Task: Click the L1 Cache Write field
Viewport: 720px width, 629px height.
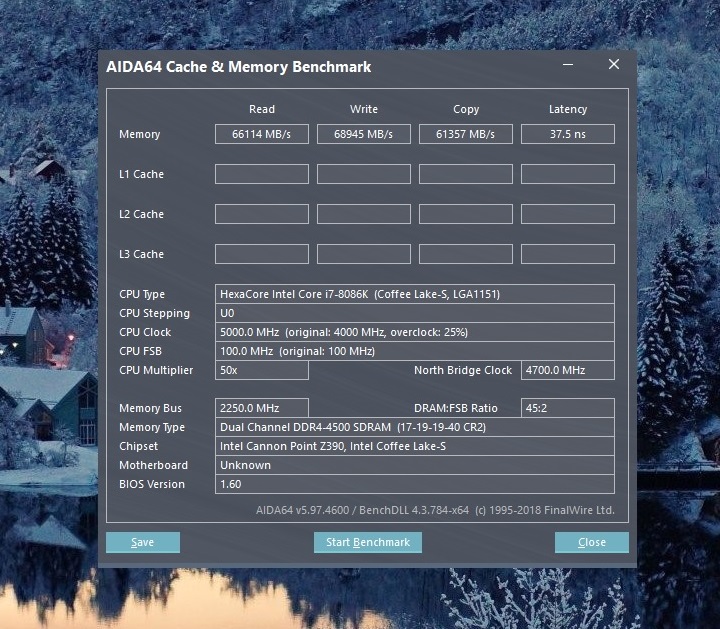Action: tap(364, 174)
